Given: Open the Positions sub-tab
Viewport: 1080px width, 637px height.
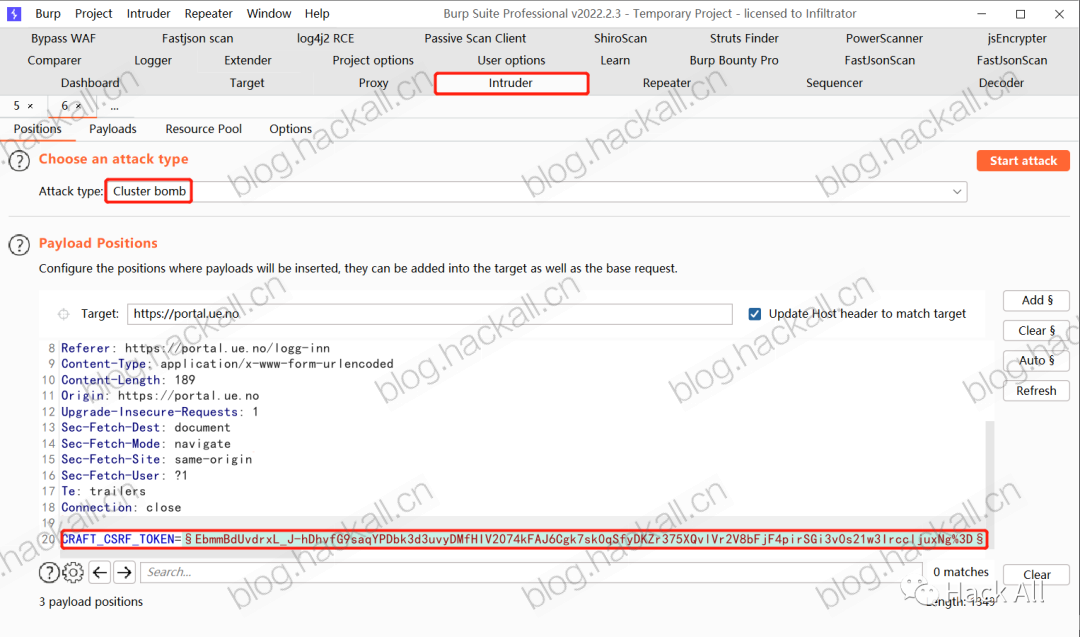Looking at the screenshot, I should click(38, 129).
